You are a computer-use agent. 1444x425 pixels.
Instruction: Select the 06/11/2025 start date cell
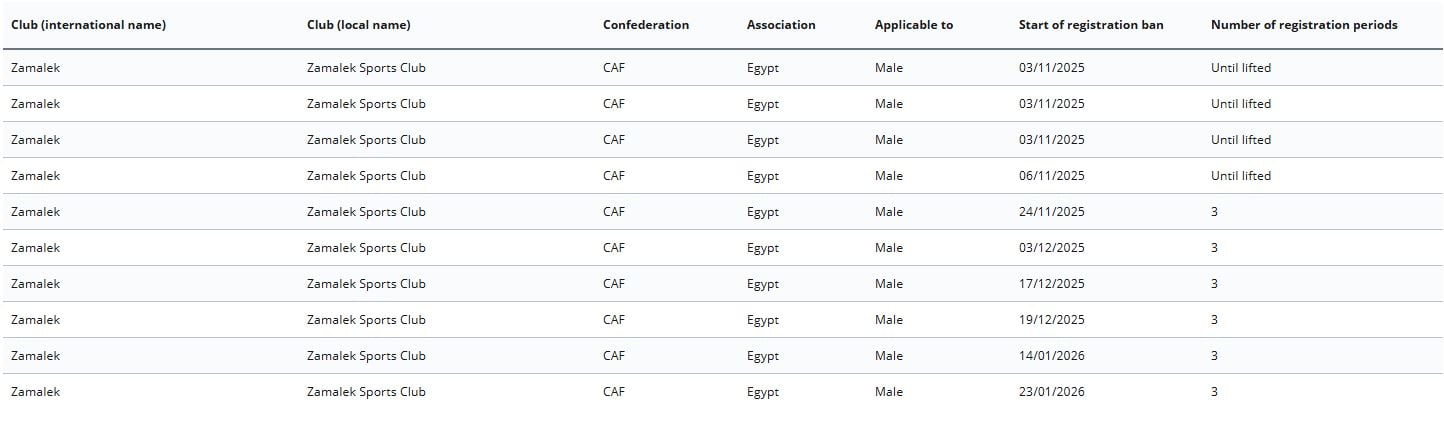click(1051, 176)
